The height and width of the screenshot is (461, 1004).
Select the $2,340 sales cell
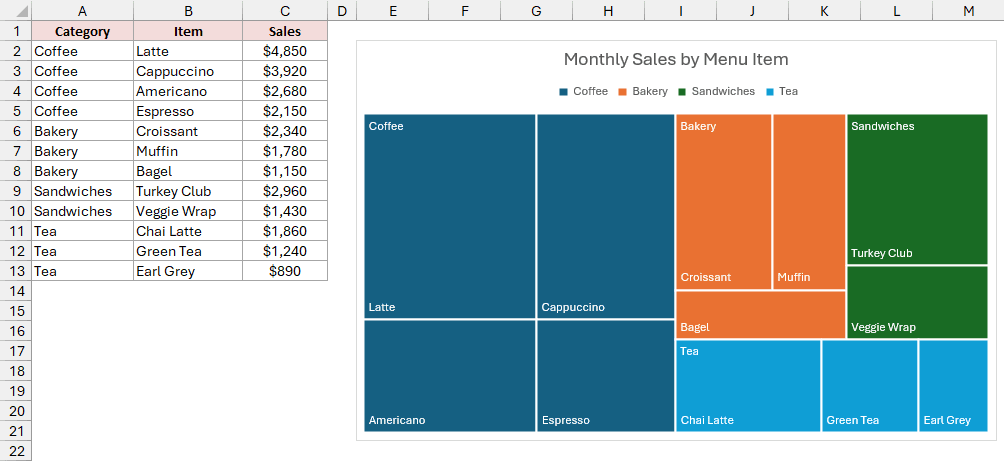[285, 131]
